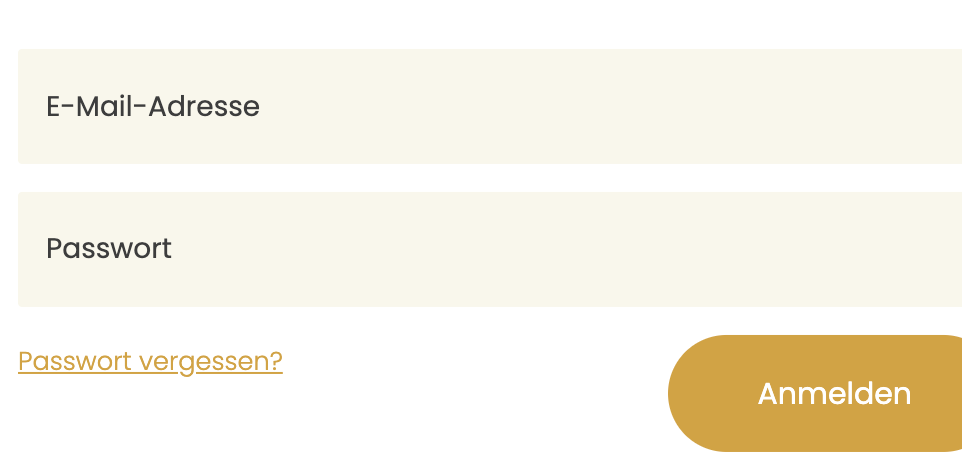Image resolution: width=962 pixels, height=474 pixels.
Task: Choose the password recovery link
Action: click(x=150, y=361)
